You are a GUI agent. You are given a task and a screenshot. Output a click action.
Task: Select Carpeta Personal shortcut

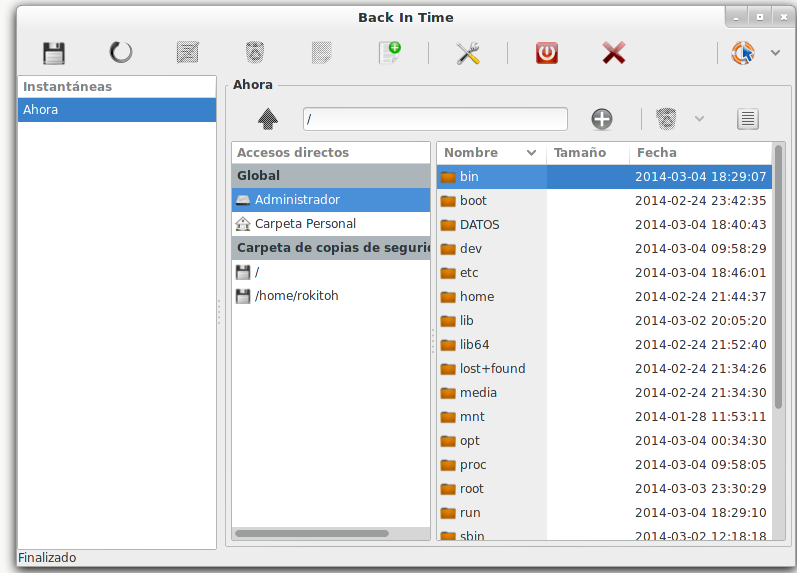coord(305,224)
